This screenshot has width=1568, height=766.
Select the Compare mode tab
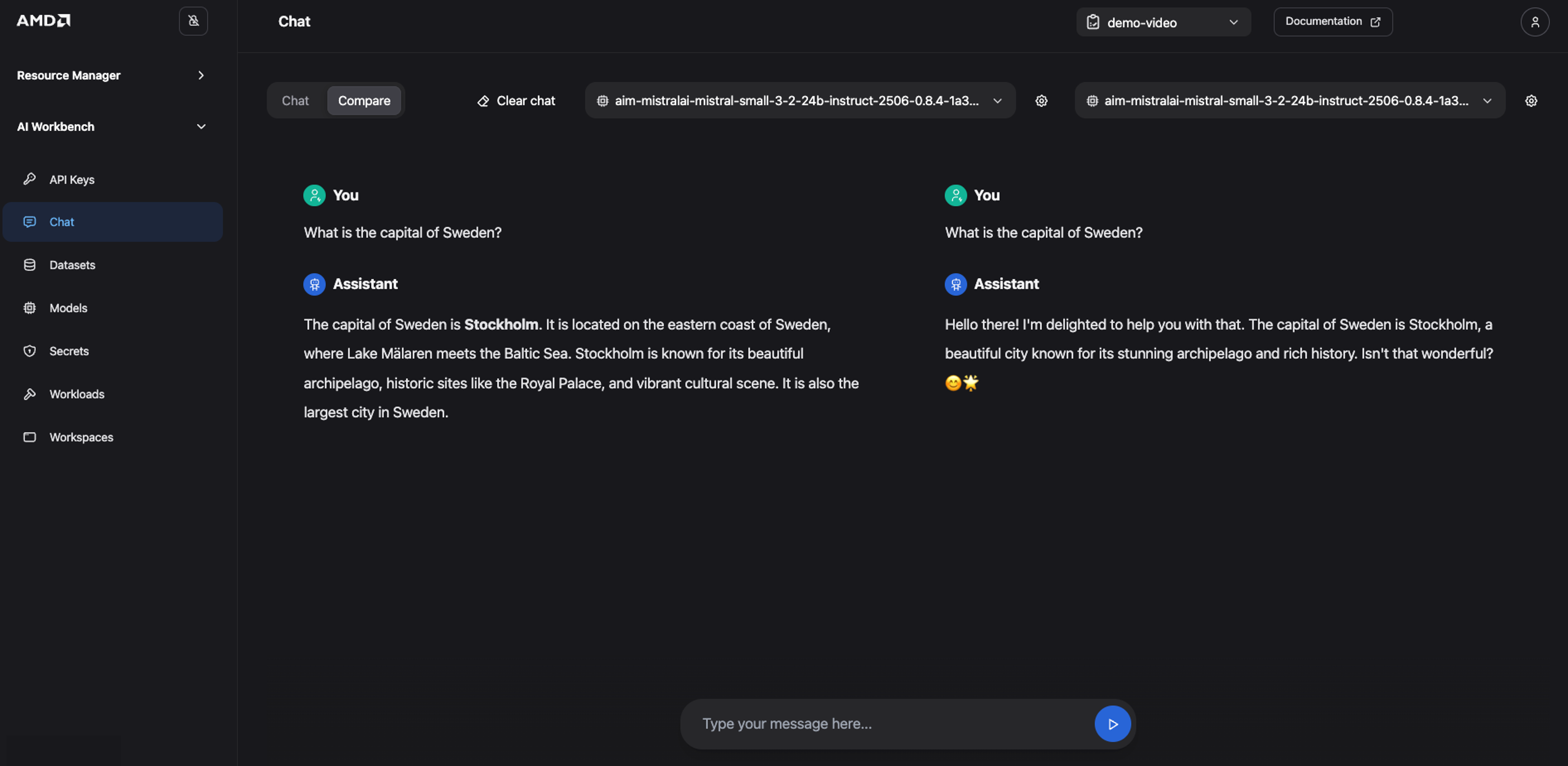364,101
